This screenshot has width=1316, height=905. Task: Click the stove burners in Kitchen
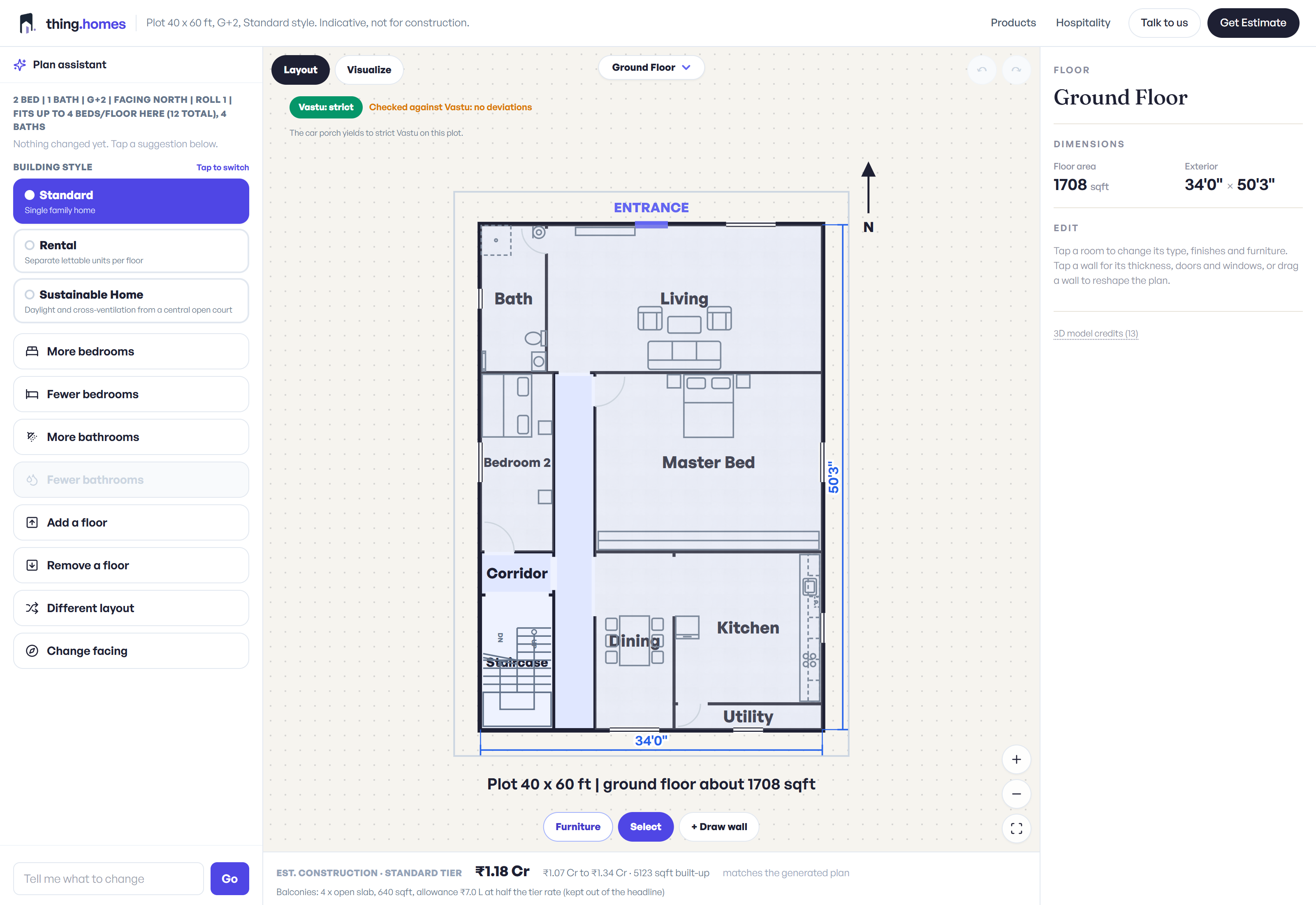pyautogui.click(x=809, y=660)
